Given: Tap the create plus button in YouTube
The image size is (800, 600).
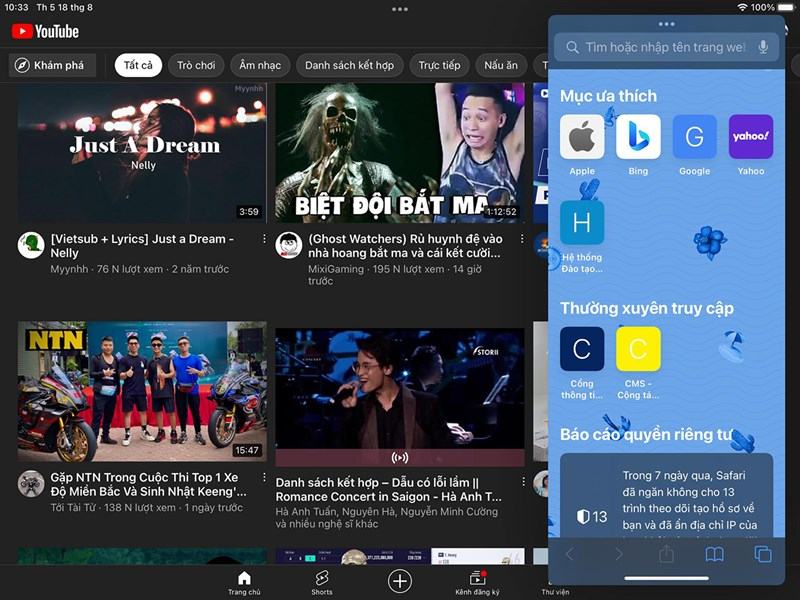Looking at the screenshot, I should coord(400,580).
